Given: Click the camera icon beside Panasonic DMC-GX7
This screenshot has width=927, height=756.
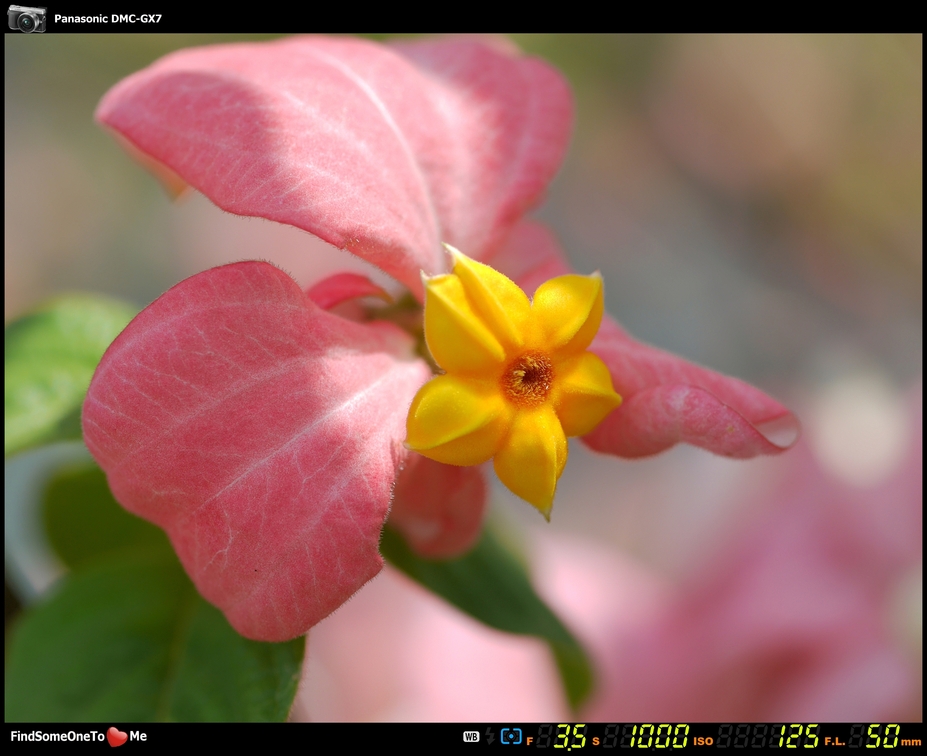Looking at the screenshot, I should [27, 18].
